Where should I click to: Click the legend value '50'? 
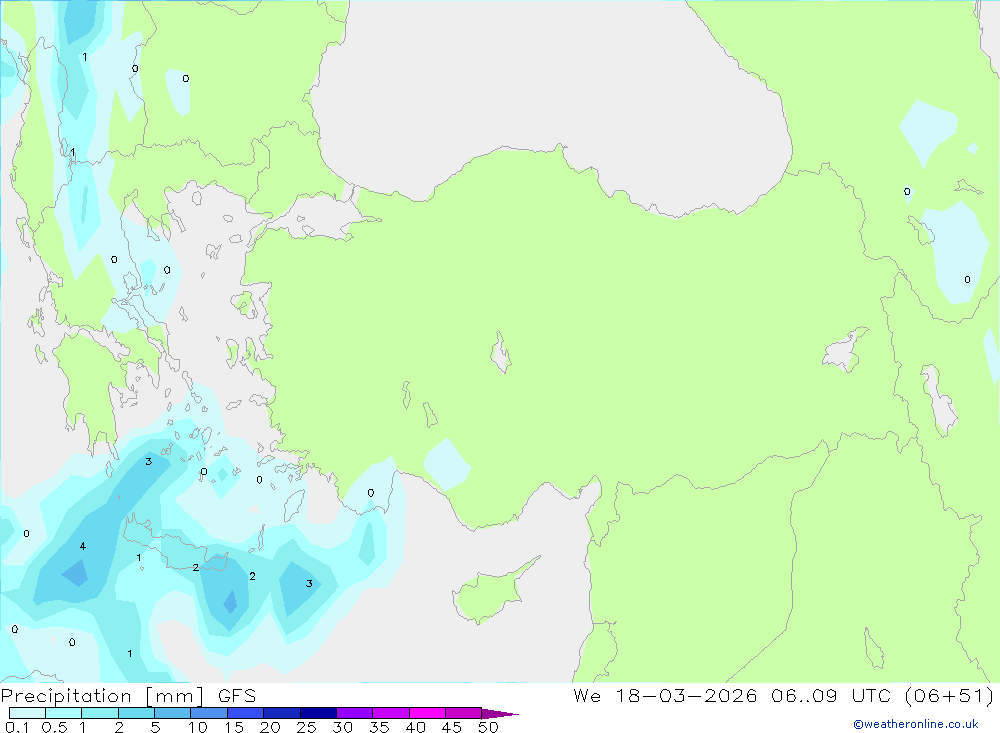point(488,727)
